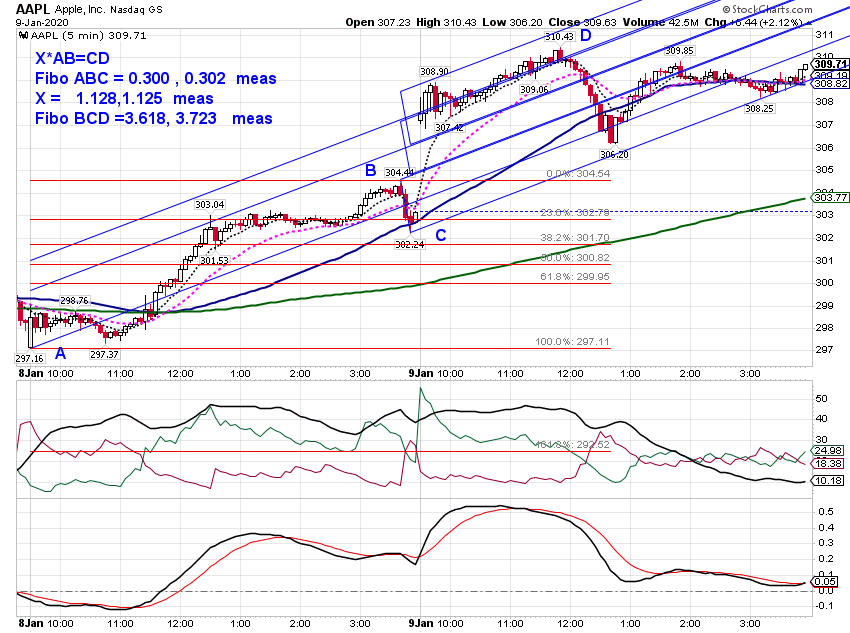Click the 309.85 price callout
The width and height of the screenshot is (850, 633).
coord(679,50)
